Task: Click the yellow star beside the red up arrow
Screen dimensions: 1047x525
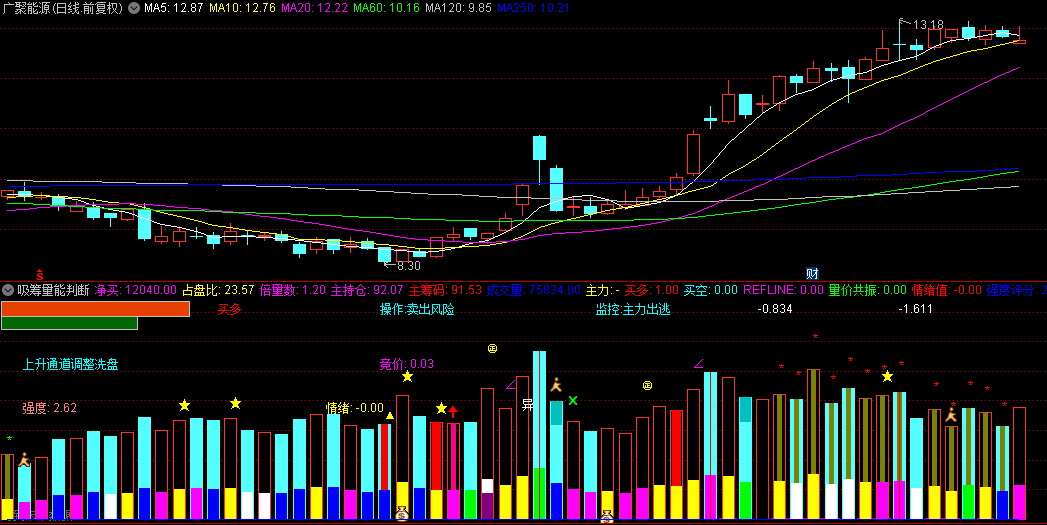Action: (x=441, y=408)
